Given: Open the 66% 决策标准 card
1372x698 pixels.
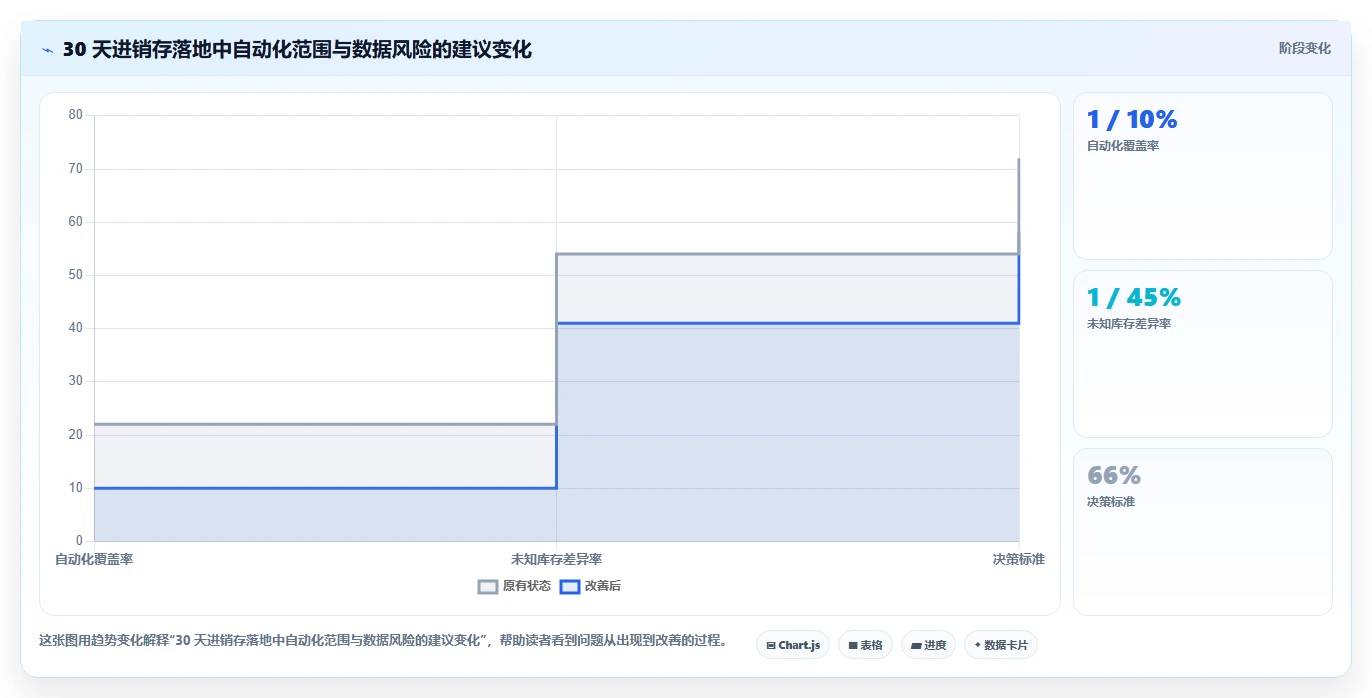Looking at the screenshot, I should 1202,532.
